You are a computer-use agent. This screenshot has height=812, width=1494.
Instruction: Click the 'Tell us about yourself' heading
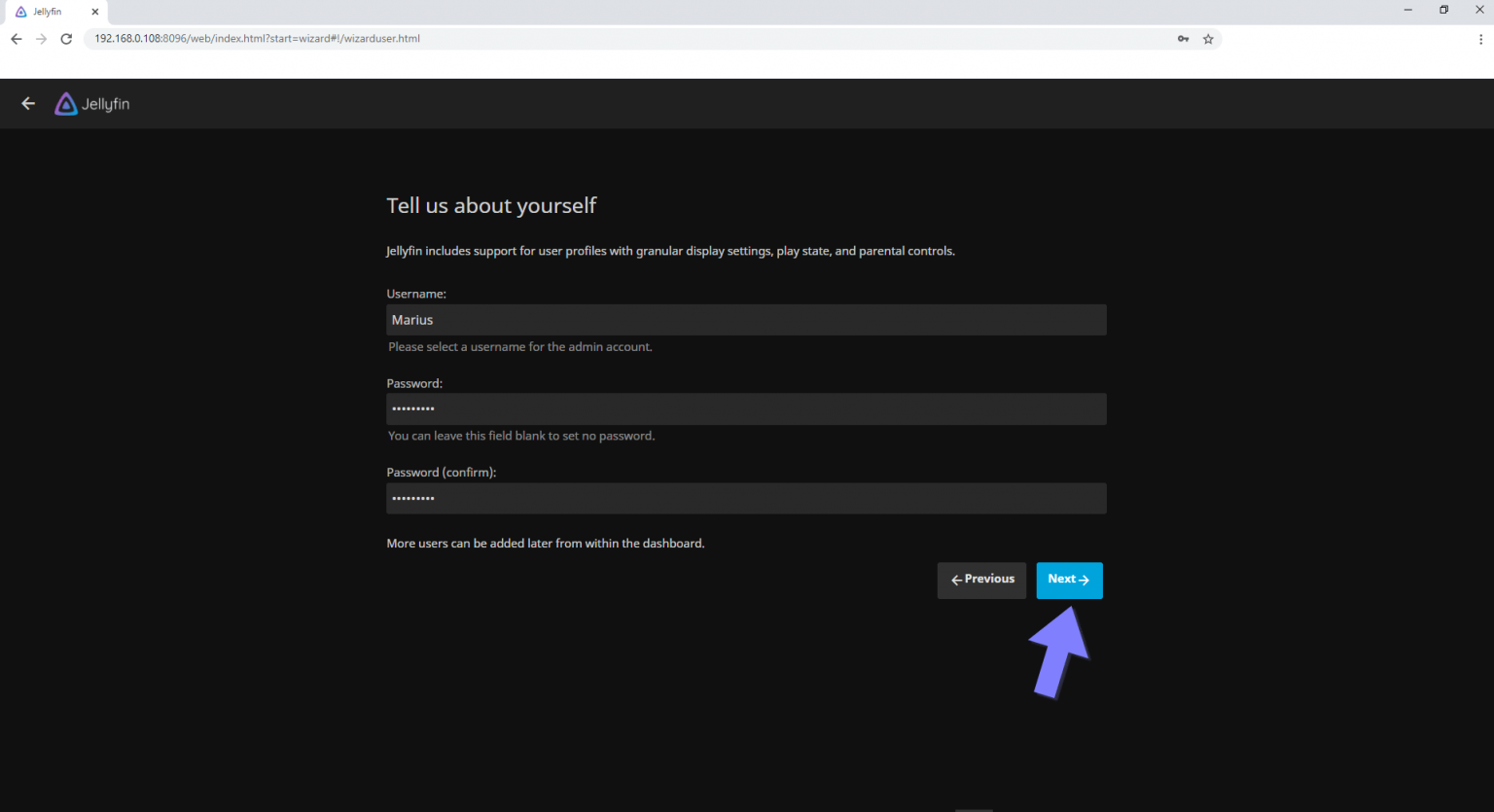tap(491, 206)
